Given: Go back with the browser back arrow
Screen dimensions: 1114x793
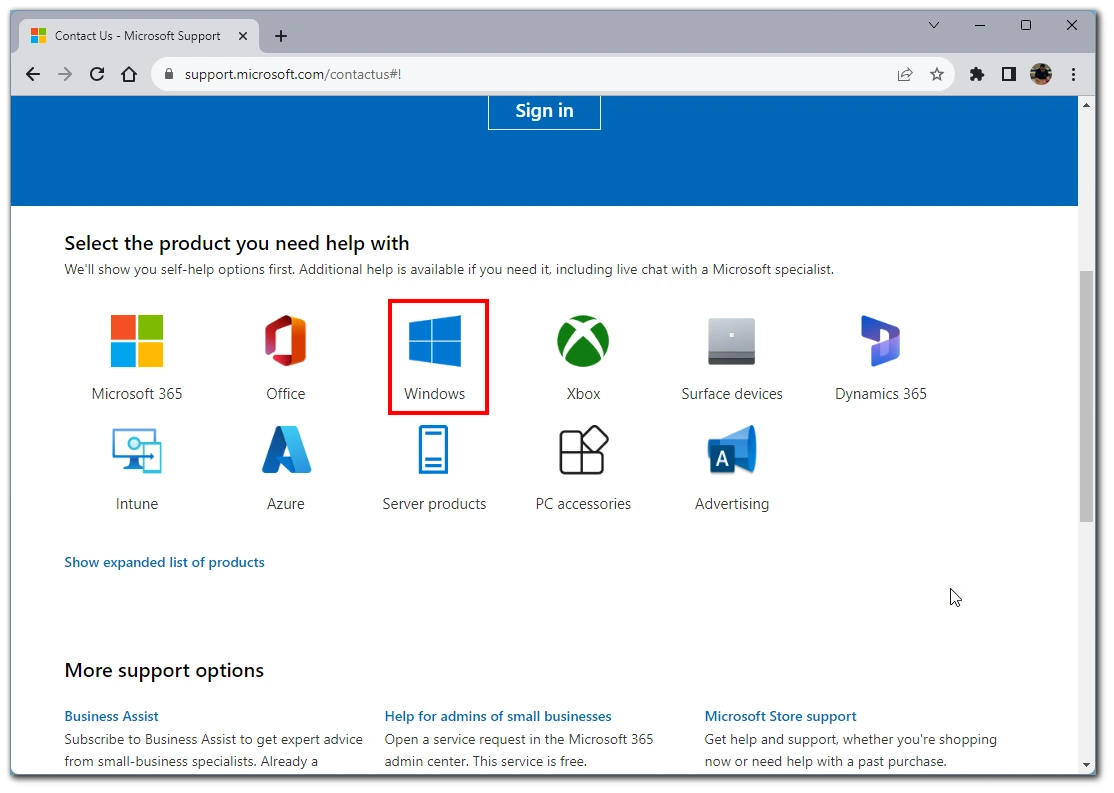Looking at the screenshot, I should click(x=33, y=74).
